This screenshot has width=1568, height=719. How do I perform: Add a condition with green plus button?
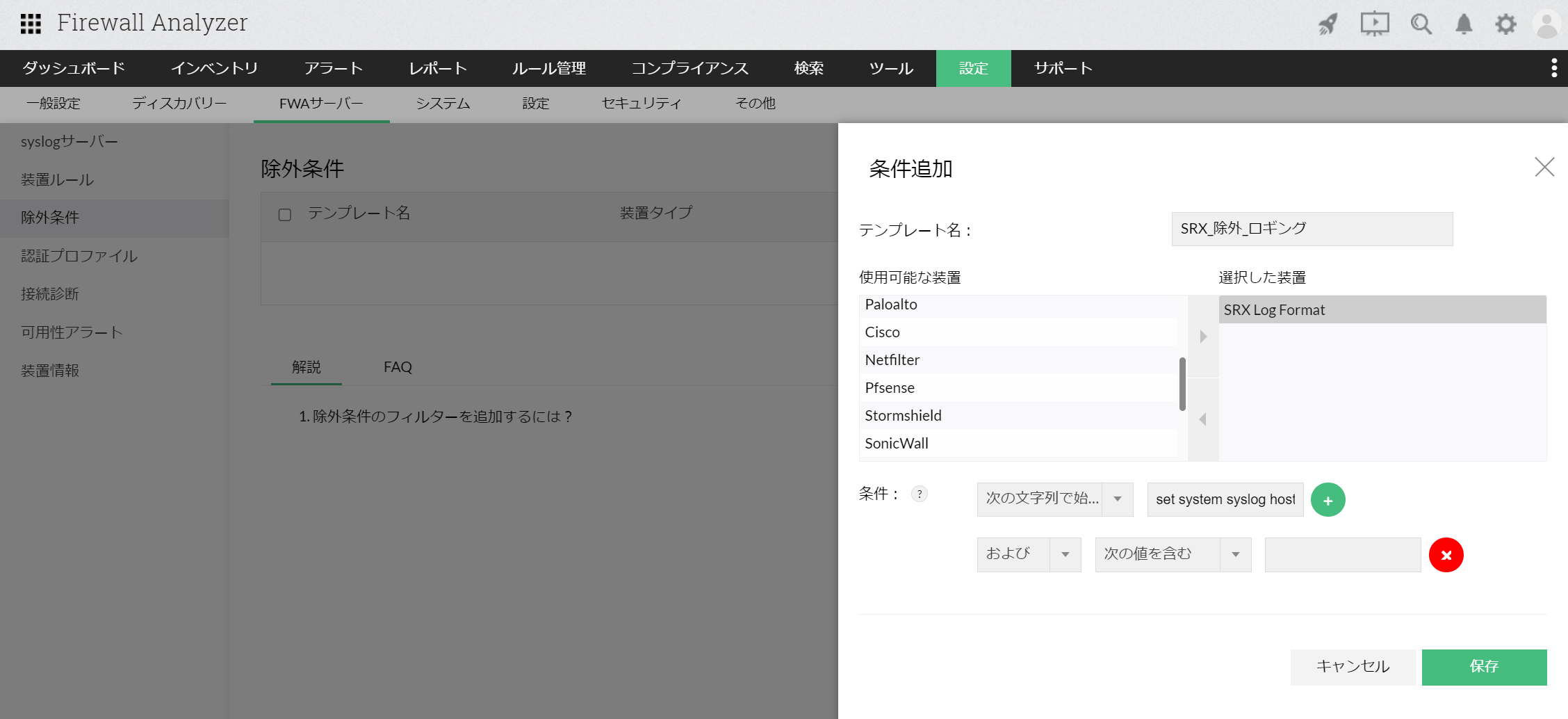[x=1328, y=500]
